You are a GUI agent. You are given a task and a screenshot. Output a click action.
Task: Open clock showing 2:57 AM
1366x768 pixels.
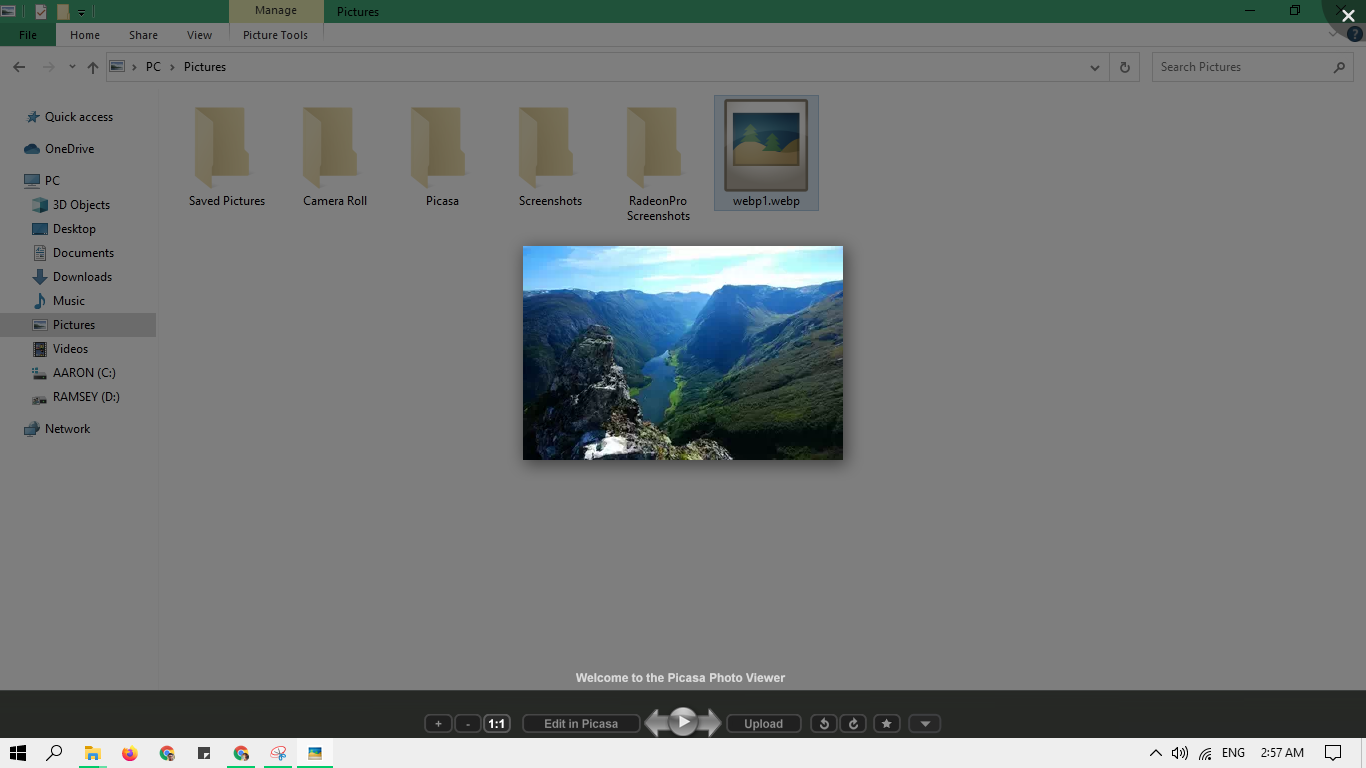(1282, 753)
